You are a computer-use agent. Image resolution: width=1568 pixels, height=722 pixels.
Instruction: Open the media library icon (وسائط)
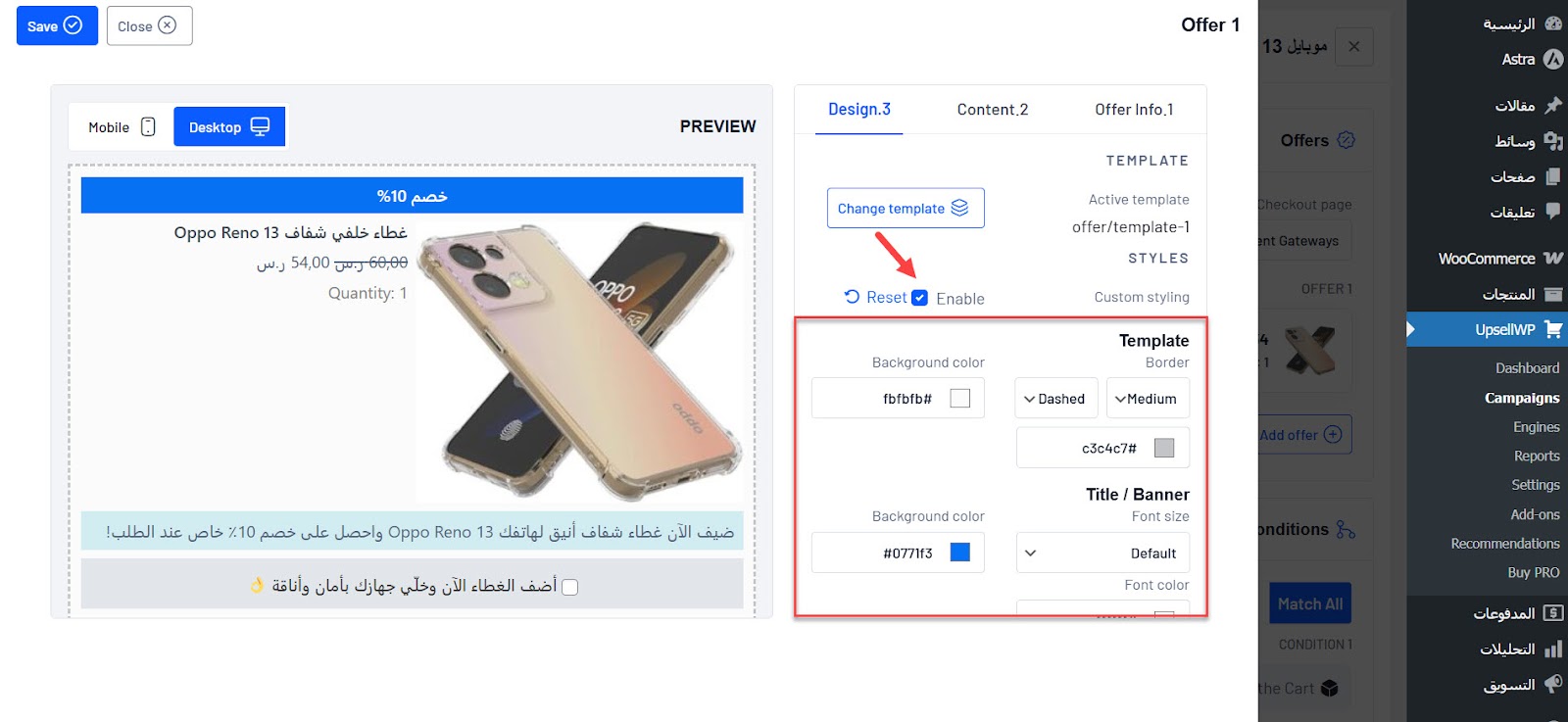[x=1553, y=141]
